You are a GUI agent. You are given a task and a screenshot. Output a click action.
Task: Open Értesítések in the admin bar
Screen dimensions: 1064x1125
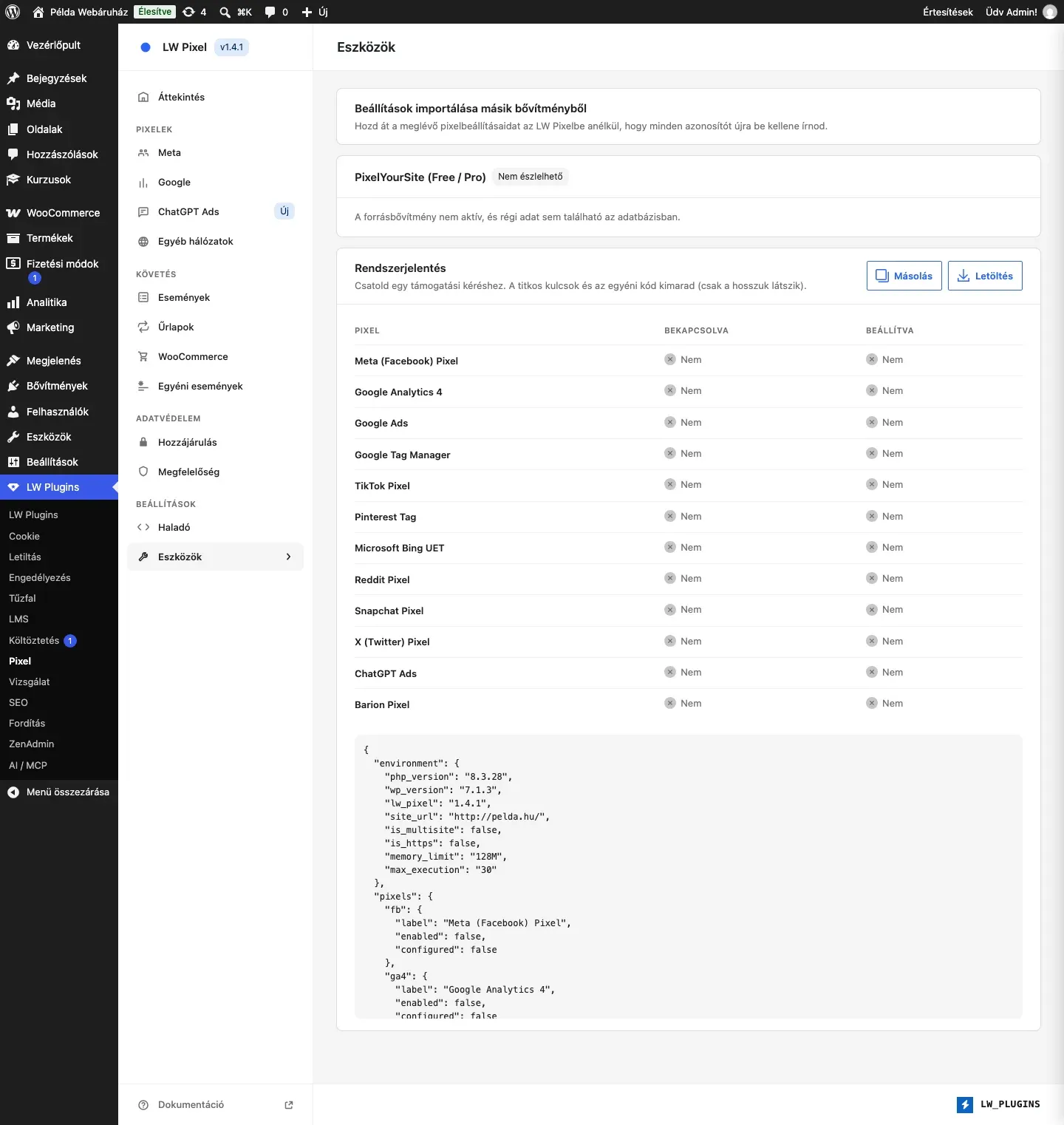coord(947,12)
